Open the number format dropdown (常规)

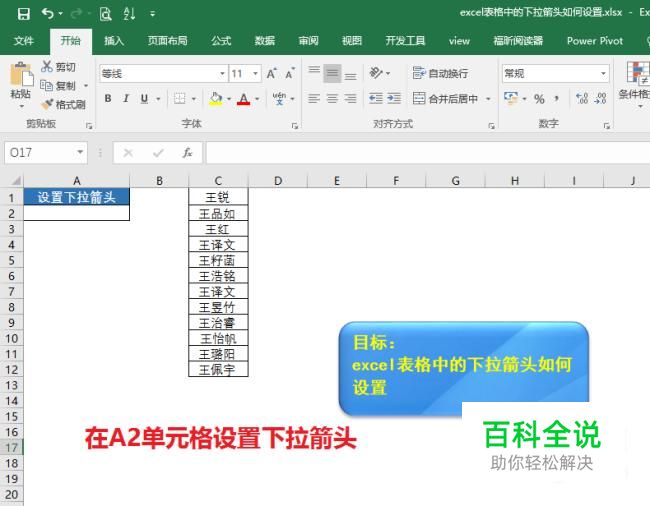(604, 74)
